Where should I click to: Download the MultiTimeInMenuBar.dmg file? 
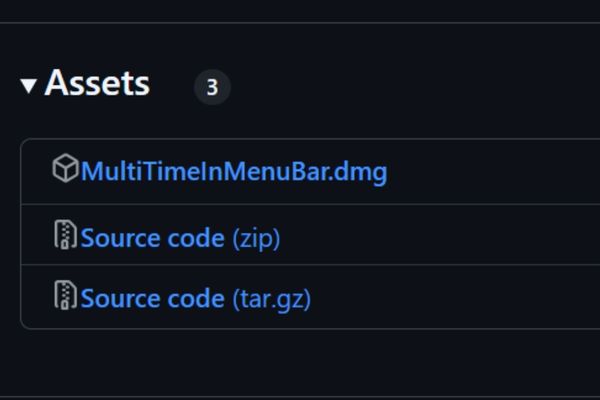pyautogui.click(x=233, y=172)
